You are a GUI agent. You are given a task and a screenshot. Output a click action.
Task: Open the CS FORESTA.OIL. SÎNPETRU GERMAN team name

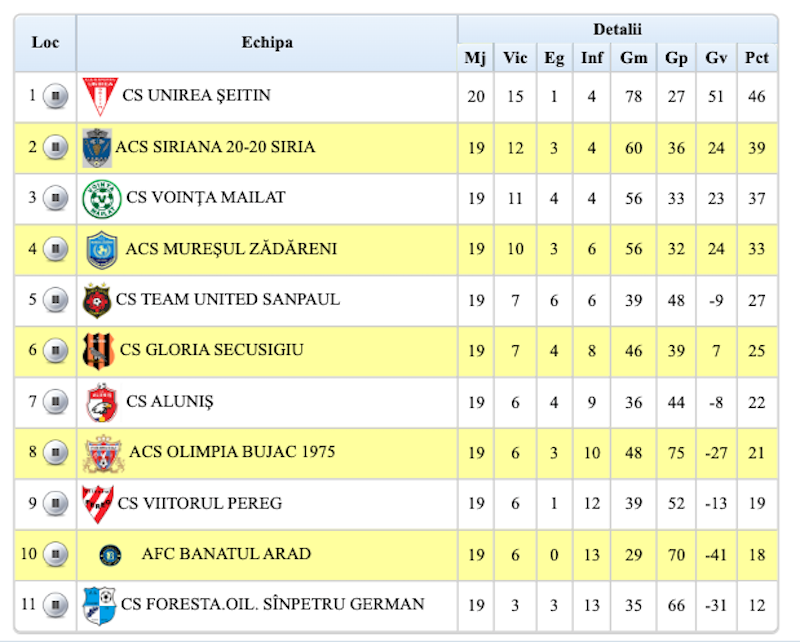272,605
